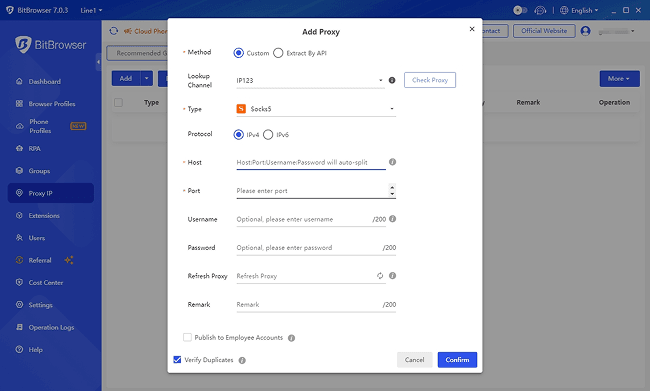Toggle the theme switch in the title bar
Screen dimensions: 650x391
tap(520, 10)
